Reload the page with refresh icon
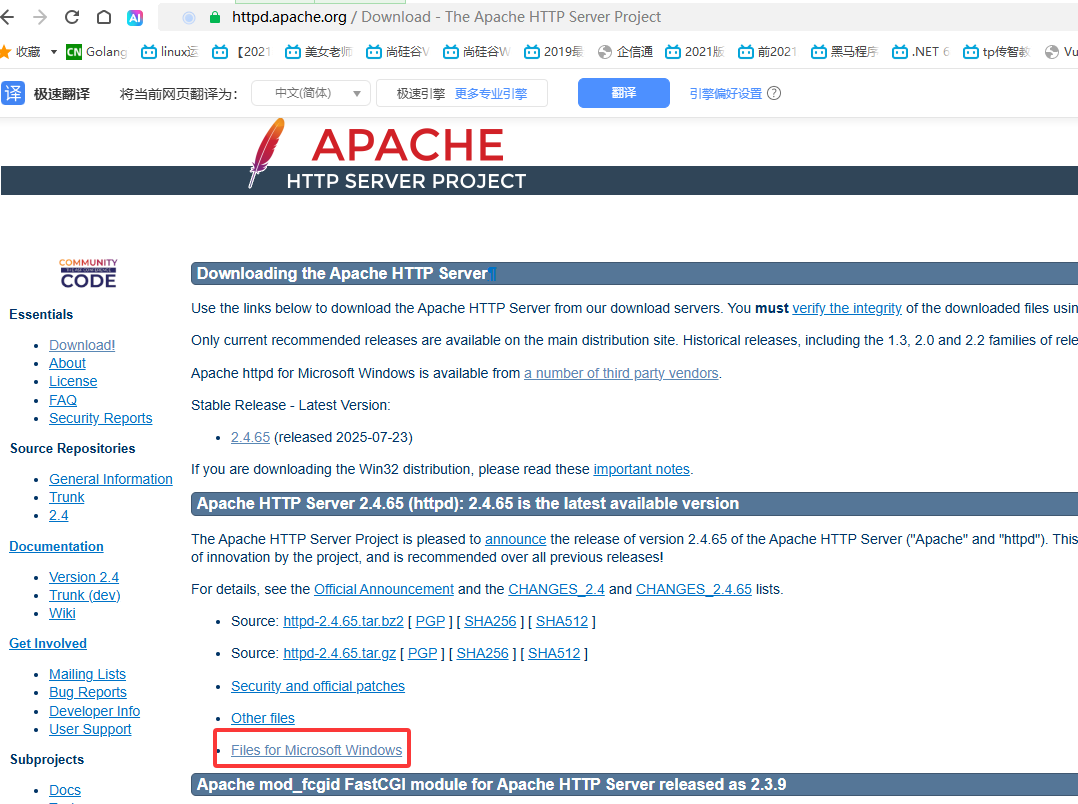This screenshot has height=804, width=1078. pos(72,17)
